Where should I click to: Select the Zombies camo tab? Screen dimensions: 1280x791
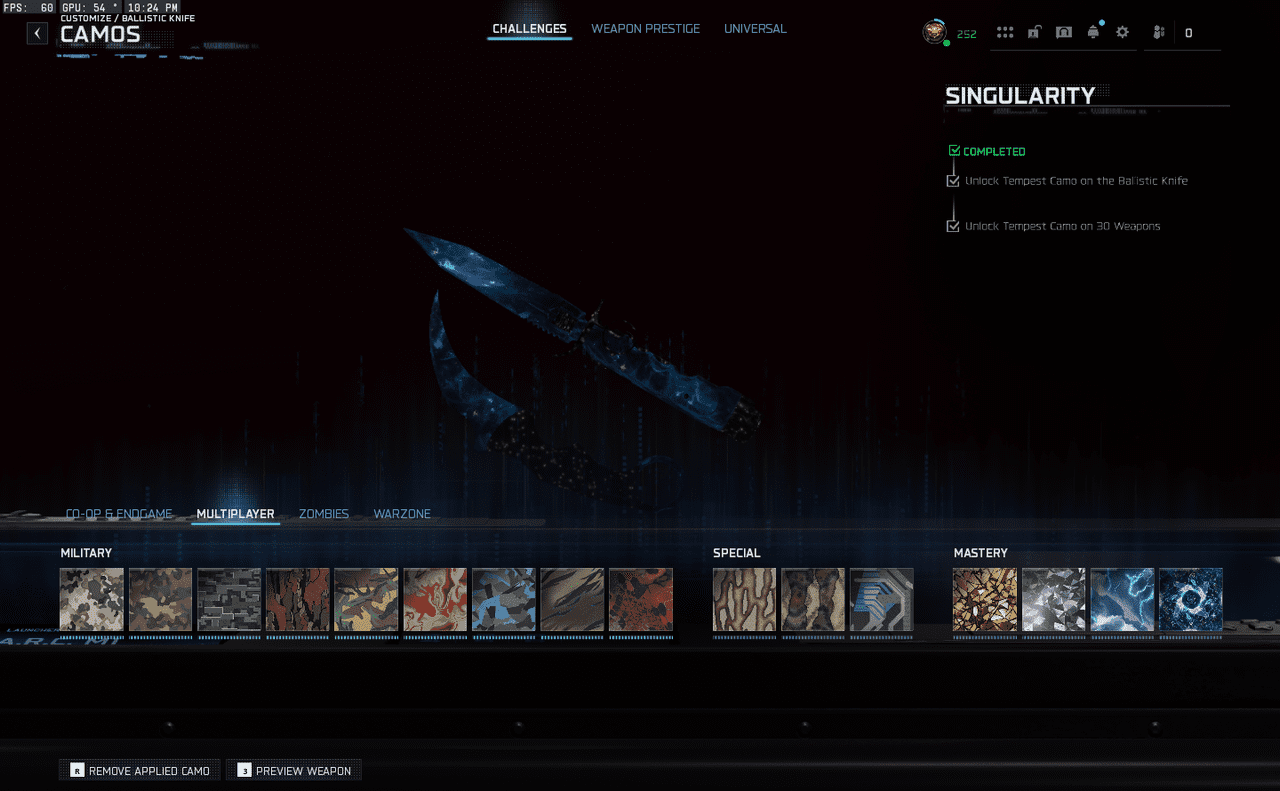(324, 514)
